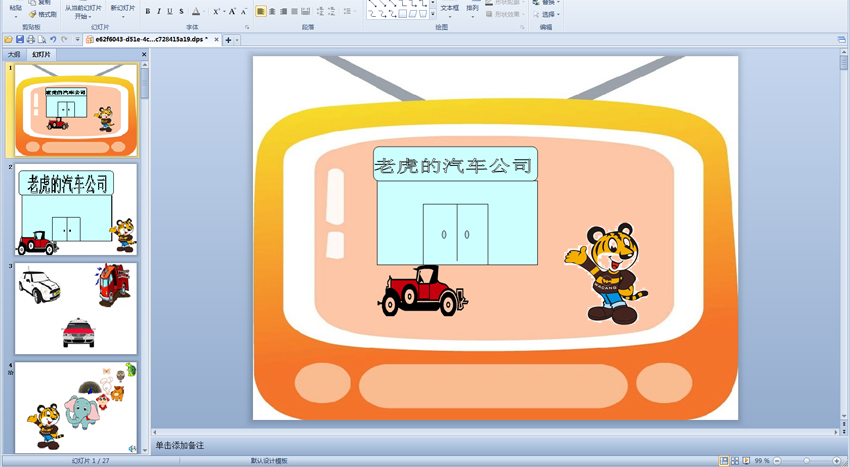Close the e62f6043 document tab
850x467 pixels.
(216, 40)
